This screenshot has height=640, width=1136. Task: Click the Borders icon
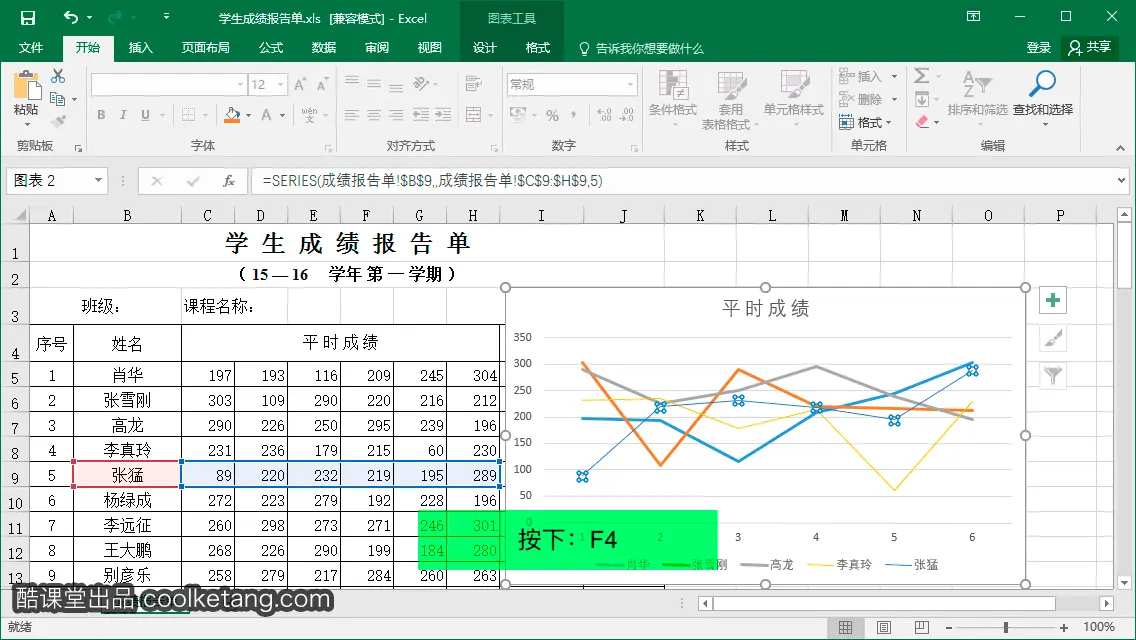coord(188,115)
